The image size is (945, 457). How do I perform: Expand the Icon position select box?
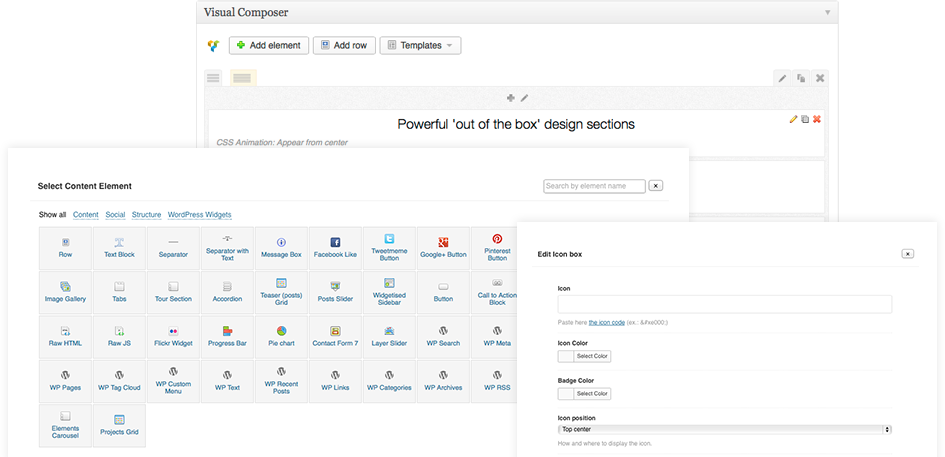click(724, 429)
